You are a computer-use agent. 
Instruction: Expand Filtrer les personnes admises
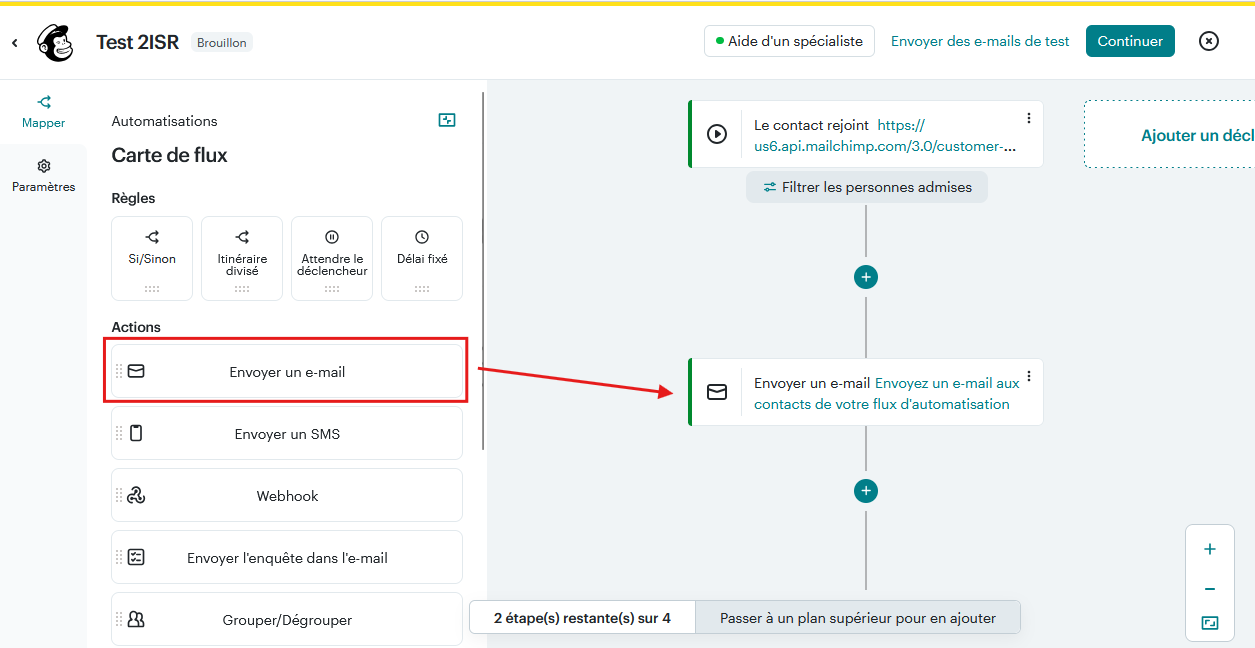point(866,187)
